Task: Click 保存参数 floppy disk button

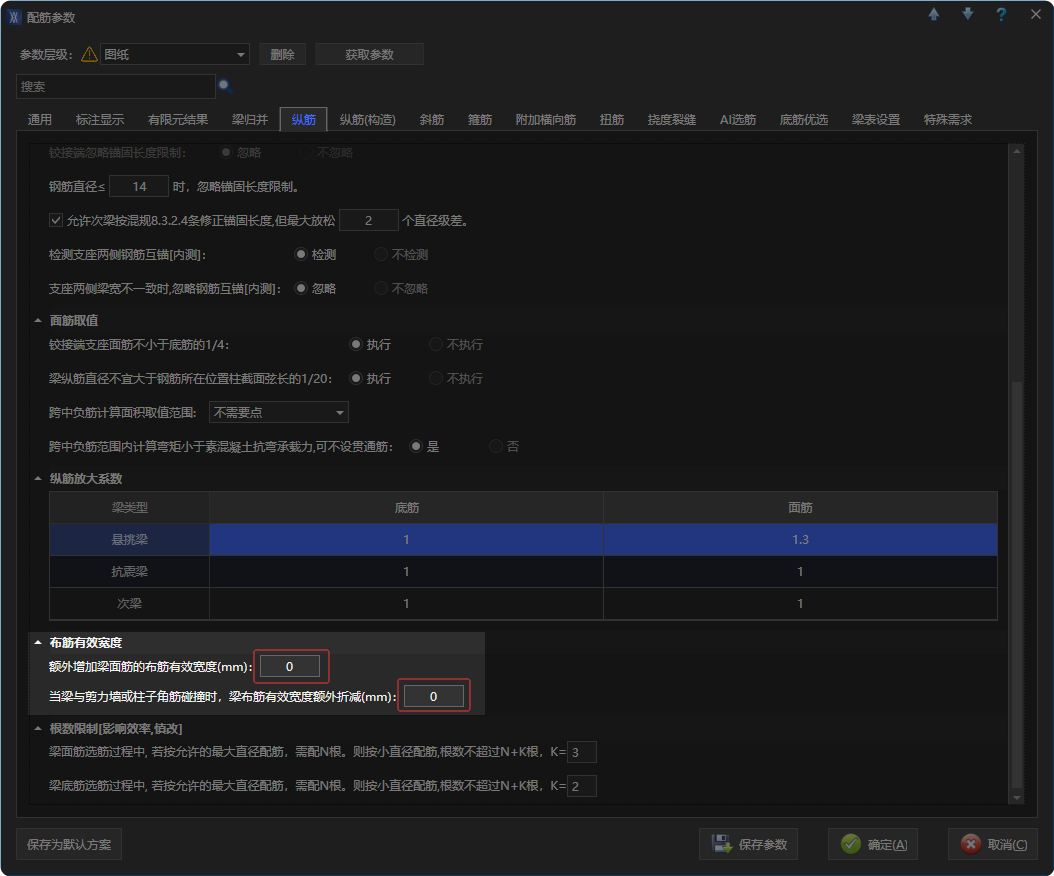Action: pyautogui.click(x=749, y=844)
